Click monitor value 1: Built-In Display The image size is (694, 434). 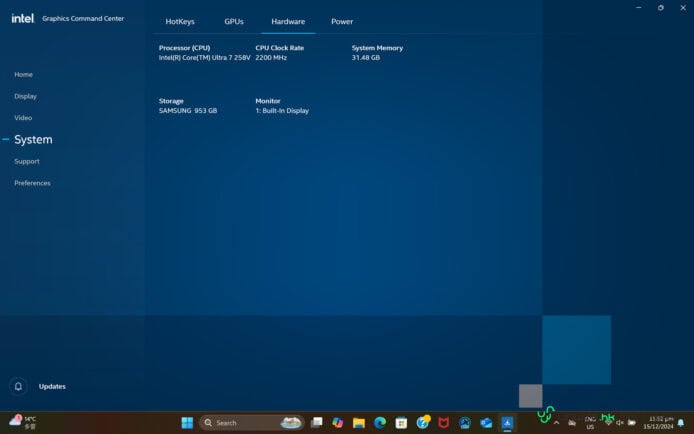(x=282, y=111)
